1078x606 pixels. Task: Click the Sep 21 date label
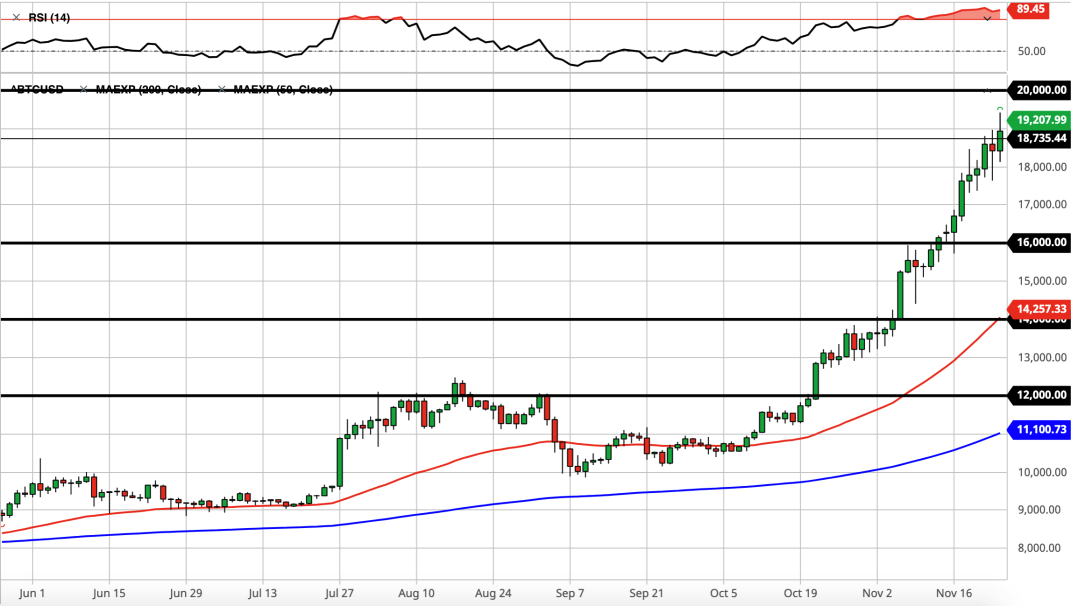[x=646, y=593]
